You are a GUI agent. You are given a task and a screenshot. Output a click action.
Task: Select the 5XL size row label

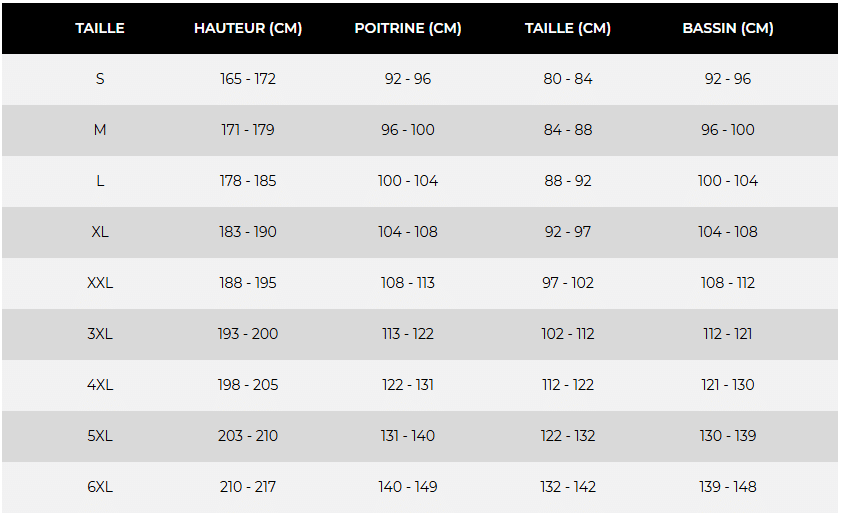(100, 436)
